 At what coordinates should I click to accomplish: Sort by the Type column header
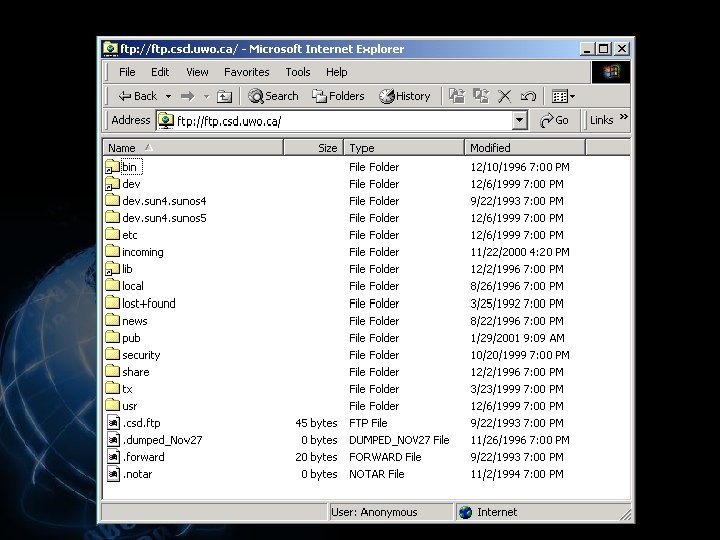(x=404, y=148)
